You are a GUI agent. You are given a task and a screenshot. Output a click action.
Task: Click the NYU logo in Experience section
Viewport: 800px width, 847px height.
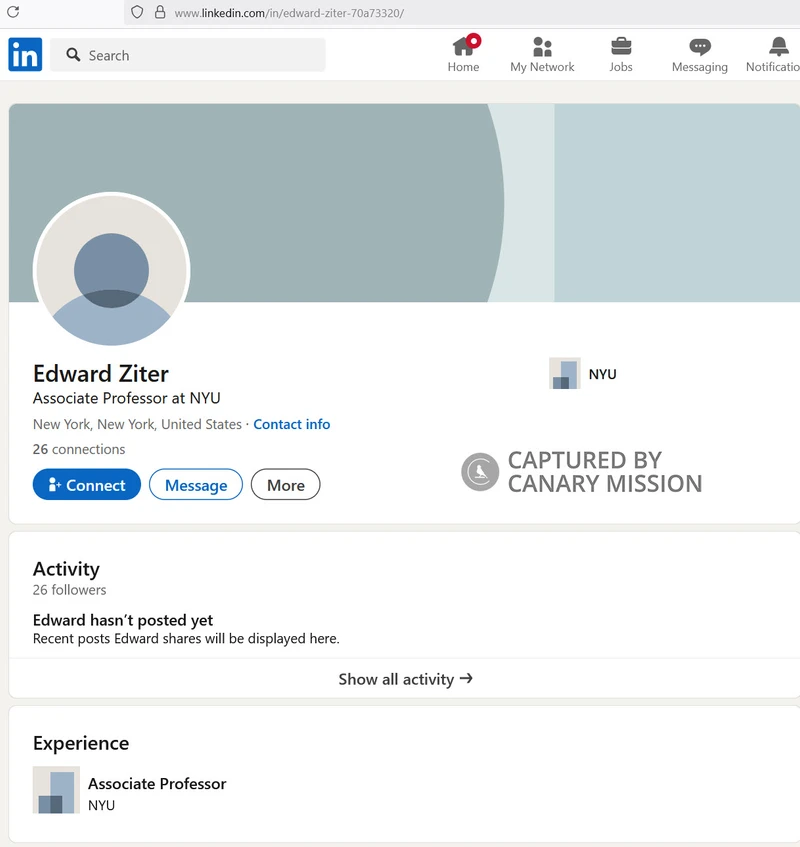pyautogui.click(x=56, y=790)
